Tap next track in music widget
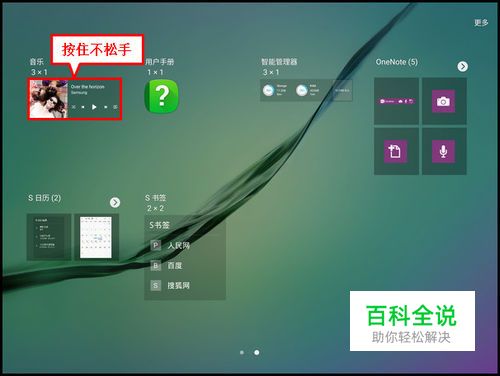The height and width of the screenshot is (376, 500). pos(105,107)
